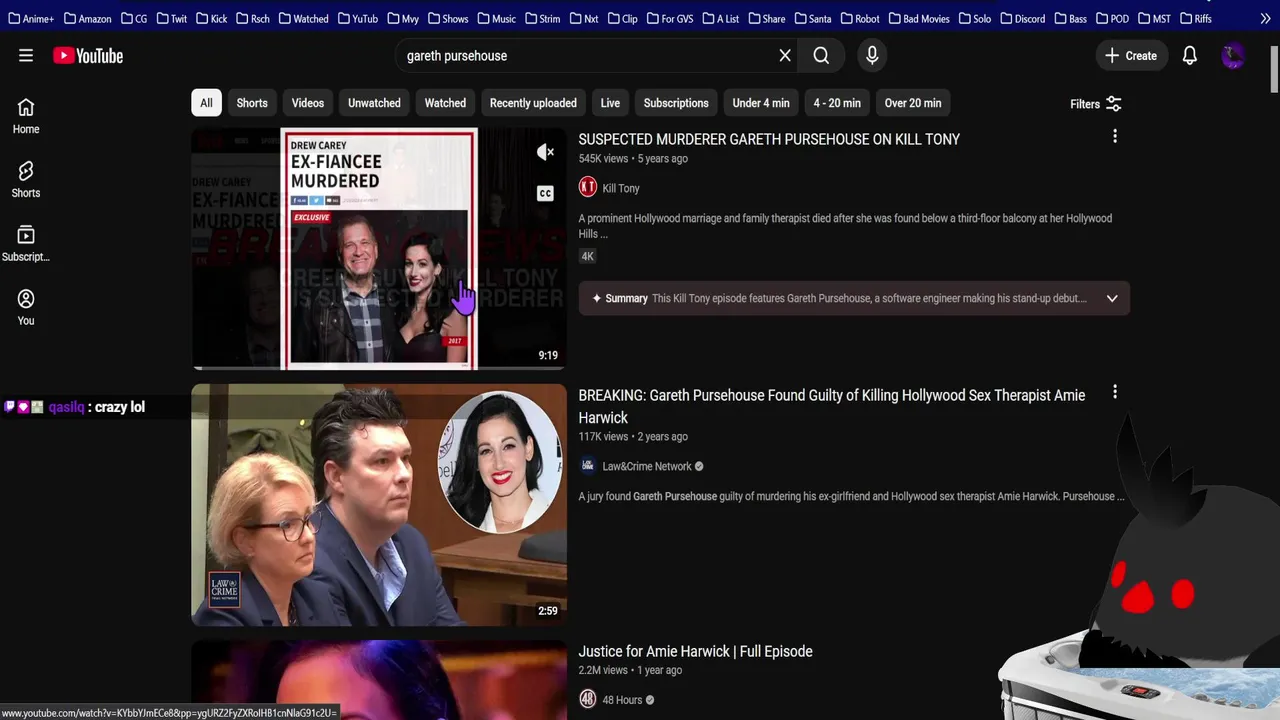Click the magnifier search button

click(821, 56)
